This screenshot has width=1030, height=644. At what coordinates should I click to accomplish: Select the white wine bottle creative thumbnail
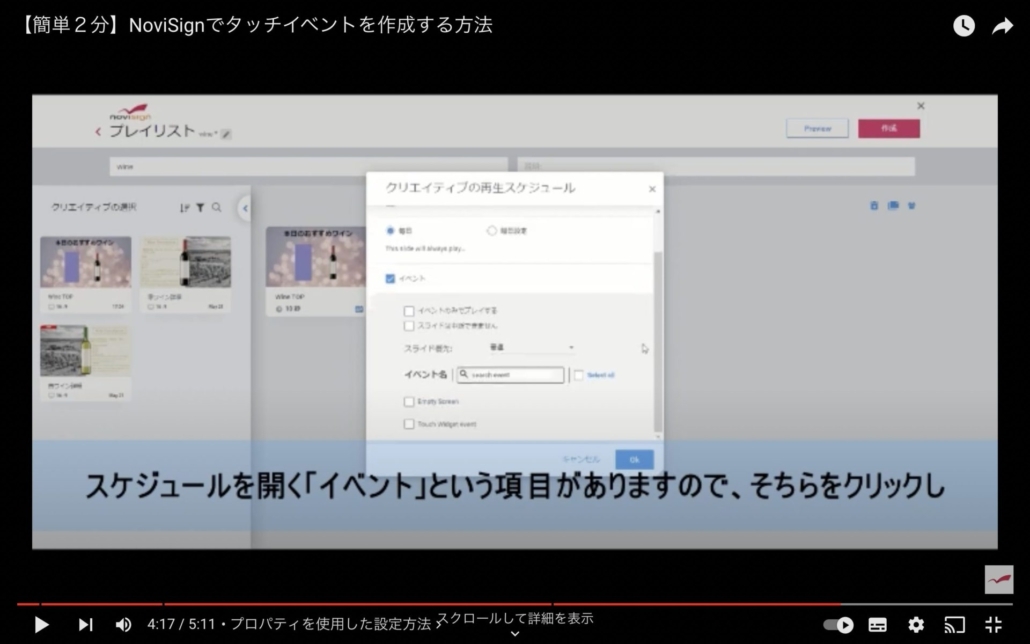pos(85,350)
